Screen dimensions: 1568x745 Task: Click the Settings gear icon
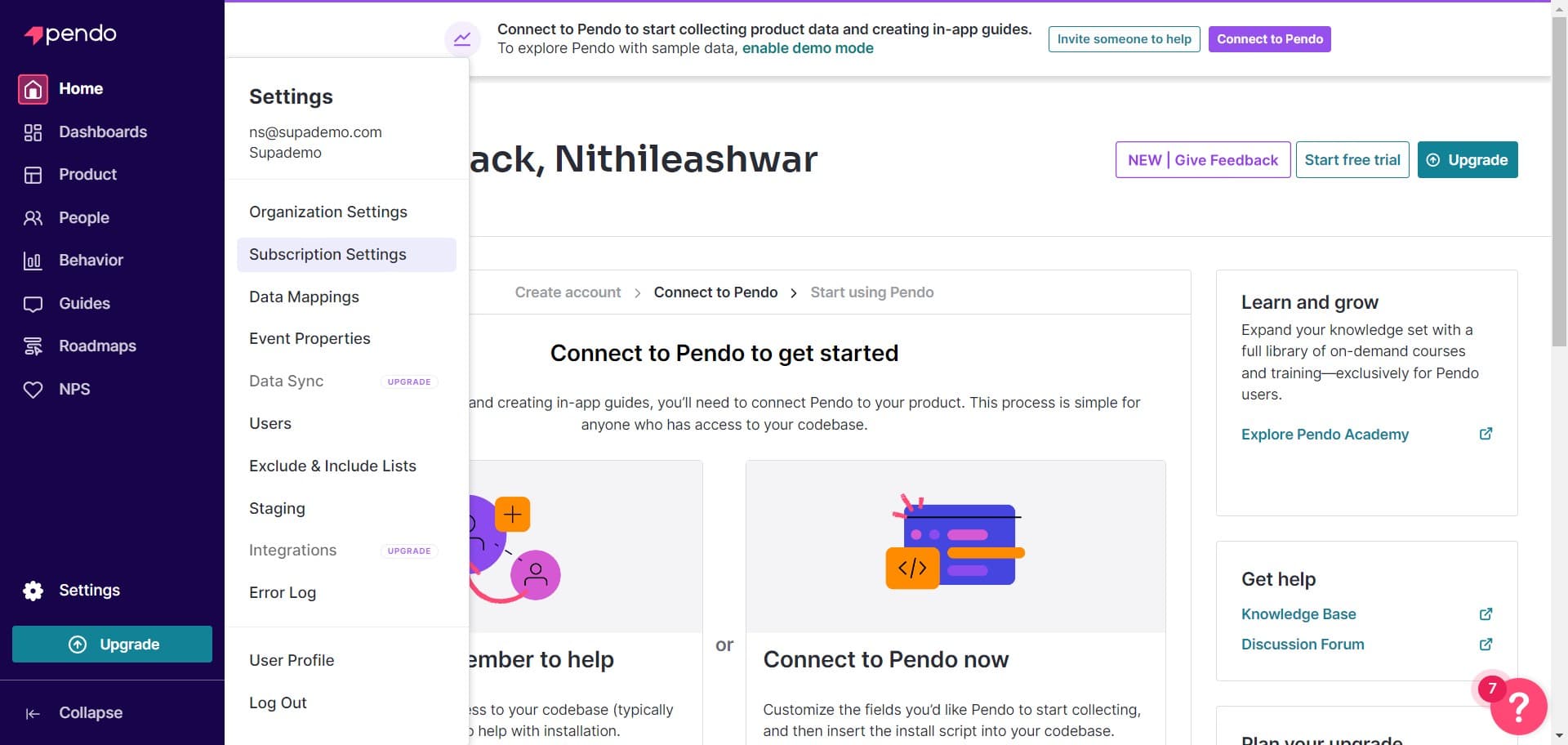[33, 591]
